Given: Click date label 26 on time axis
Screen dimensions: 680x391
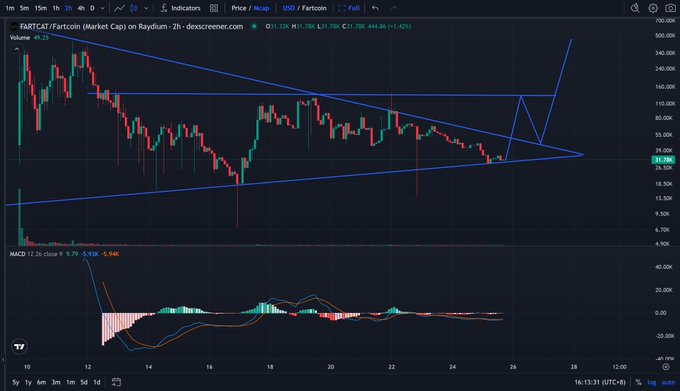Looking at the screenshot, I should (513, 367).
